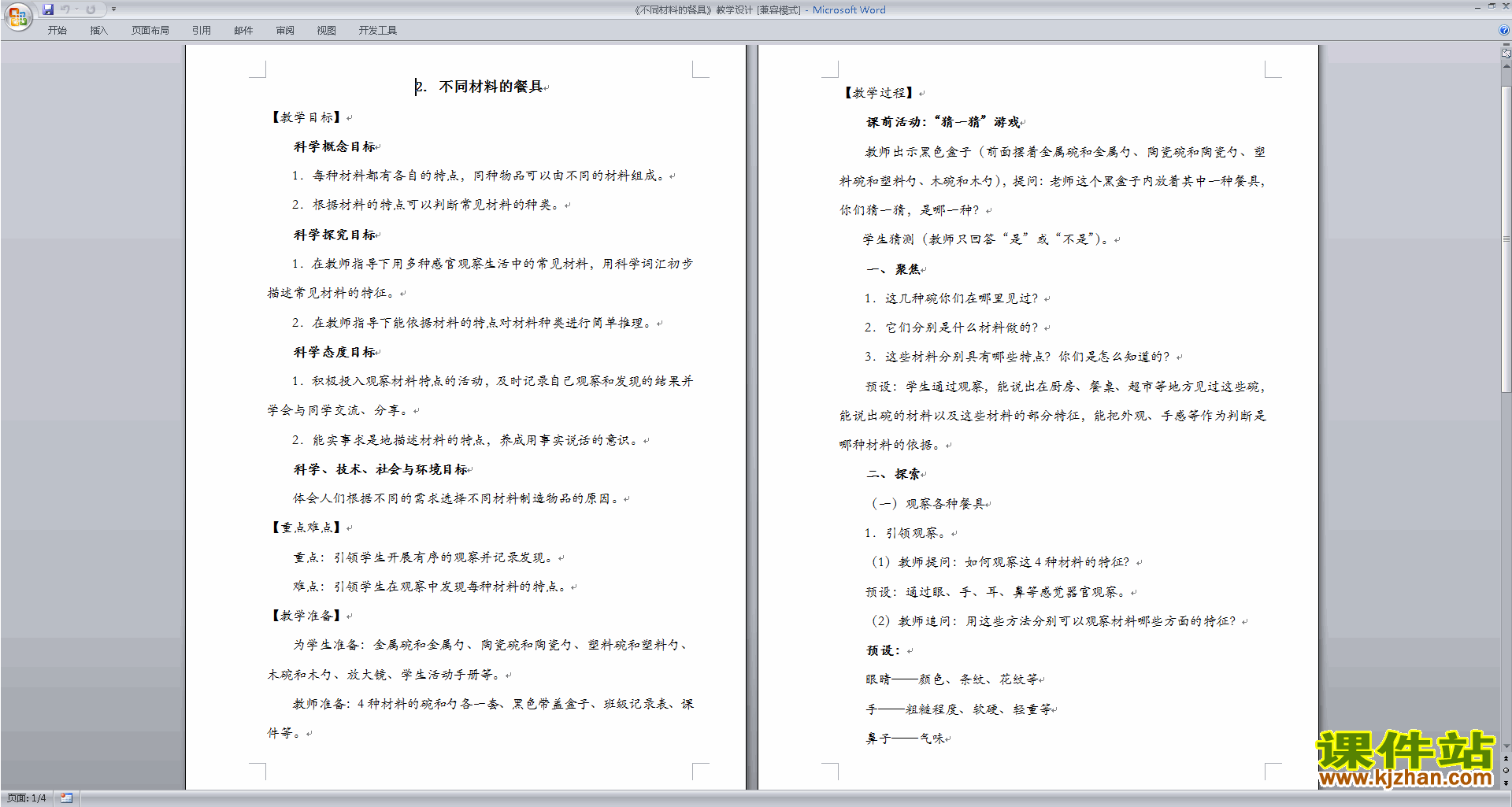This screenshot has height=807, width=1512.
Task: Click the heading 【教学准备】
Action: [x=307, y=616]
